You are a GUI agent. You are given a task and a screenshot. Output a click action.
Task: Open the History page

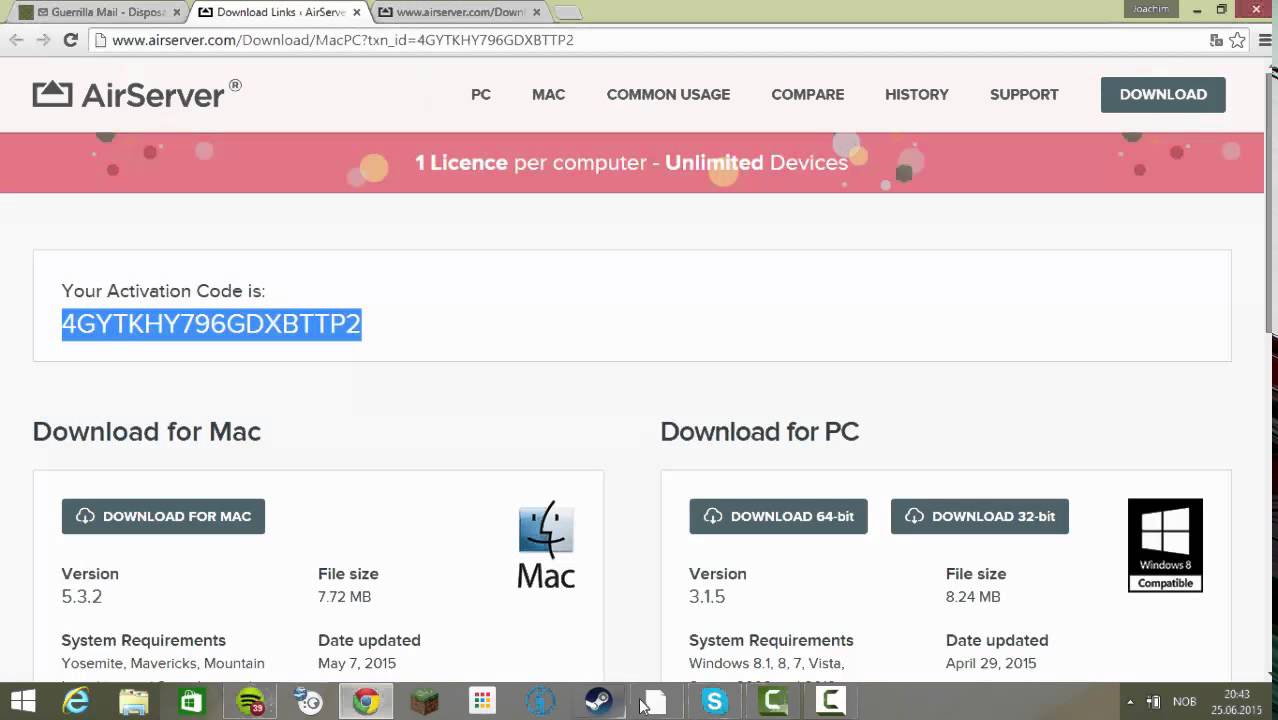(x=916, y=94)
